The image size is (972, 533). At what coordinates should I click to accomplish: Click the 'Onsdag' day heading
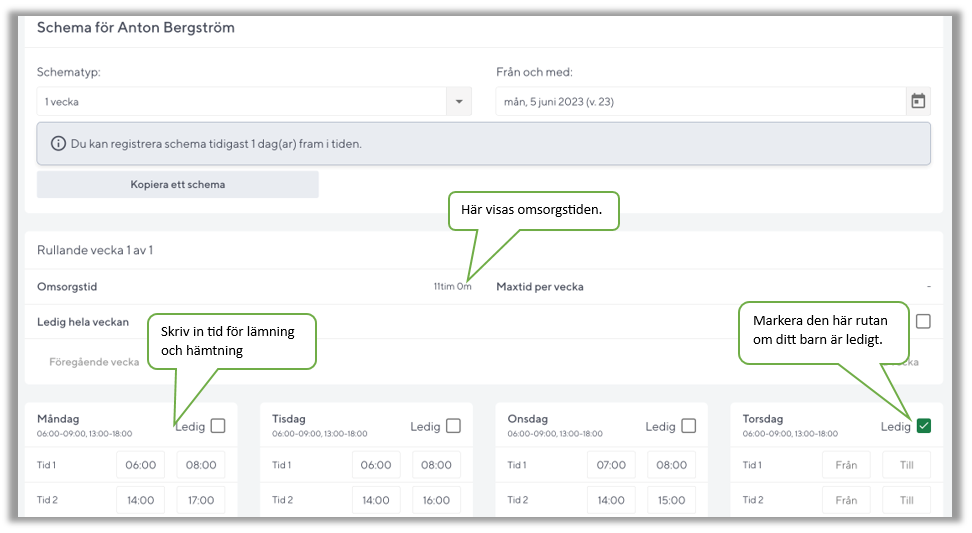point(528,419)
